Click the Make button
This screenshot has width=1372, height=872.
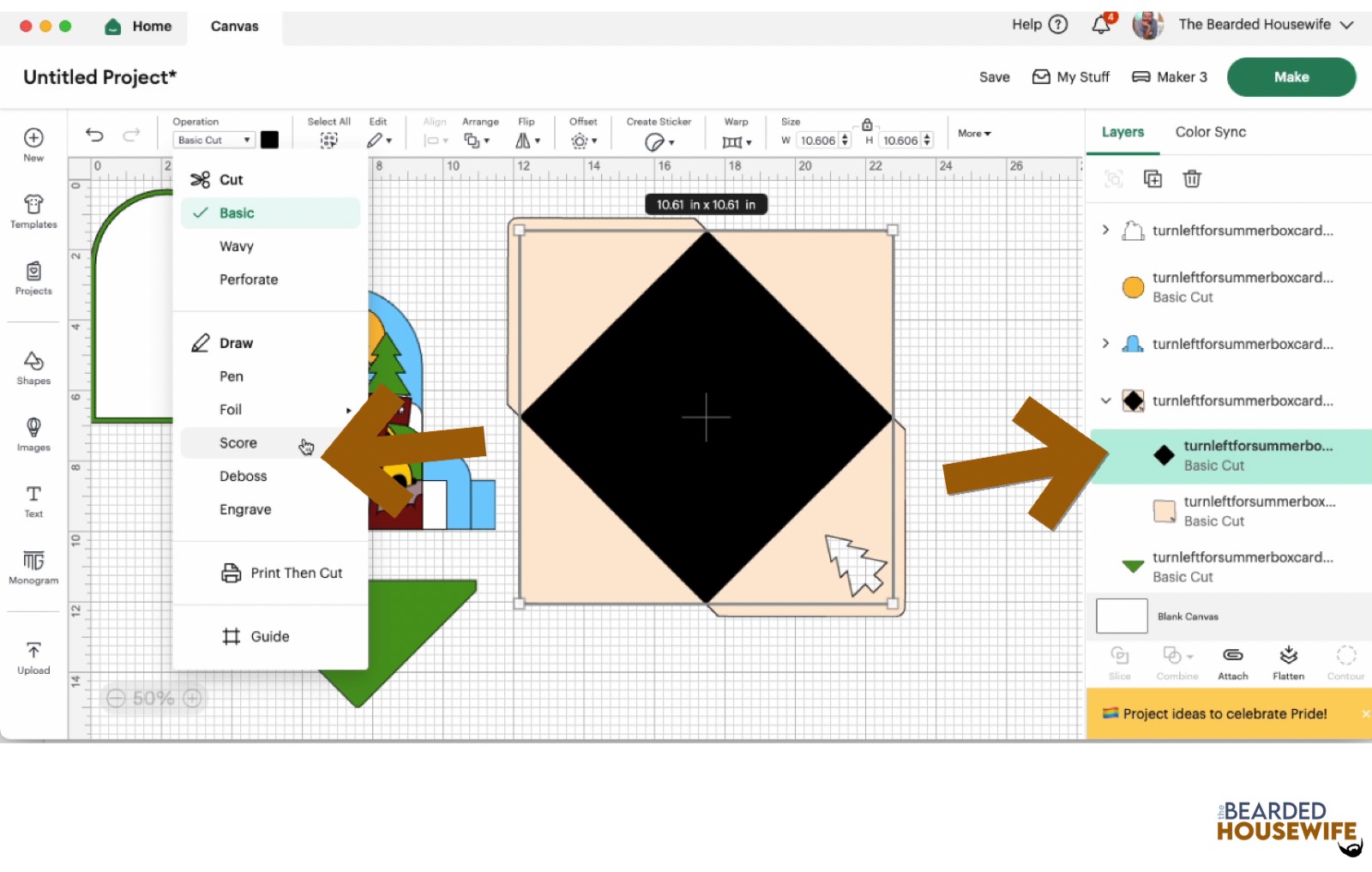(1291, 77)
